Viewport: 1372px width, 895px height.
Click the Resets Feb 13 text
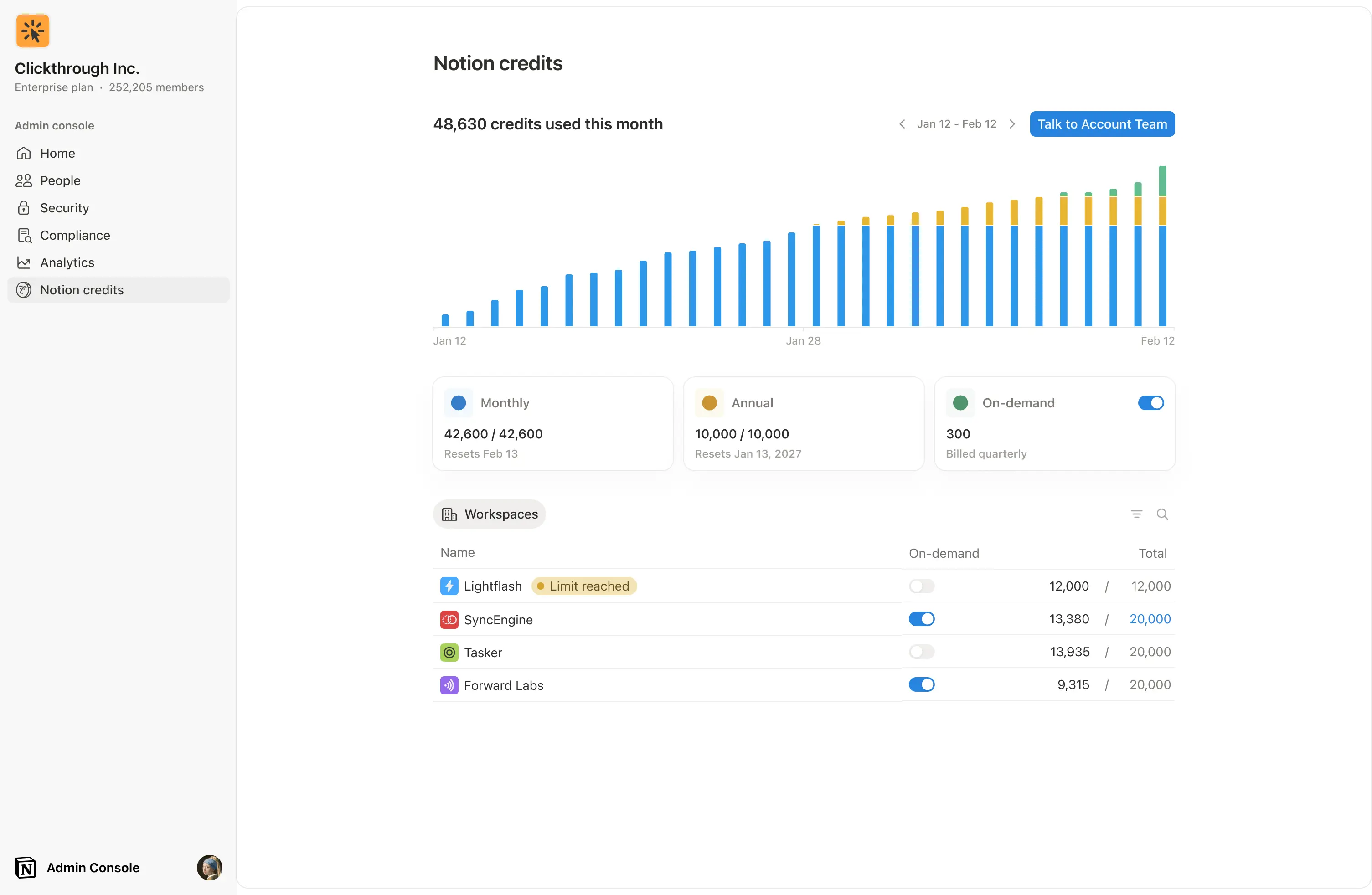(x=481, y=453)
